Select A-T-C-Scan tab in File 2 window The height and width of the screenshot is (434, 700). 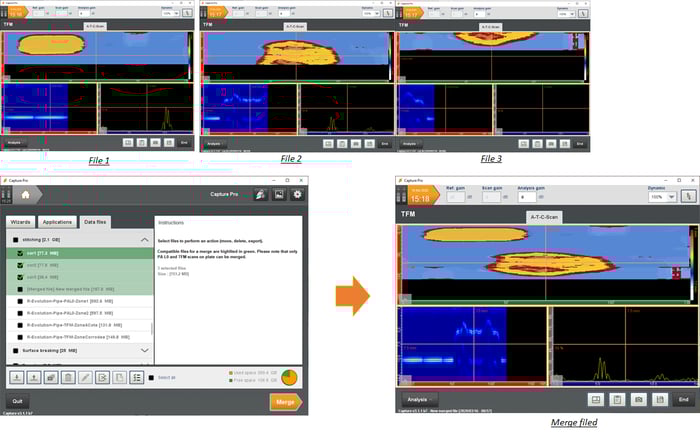295,27
